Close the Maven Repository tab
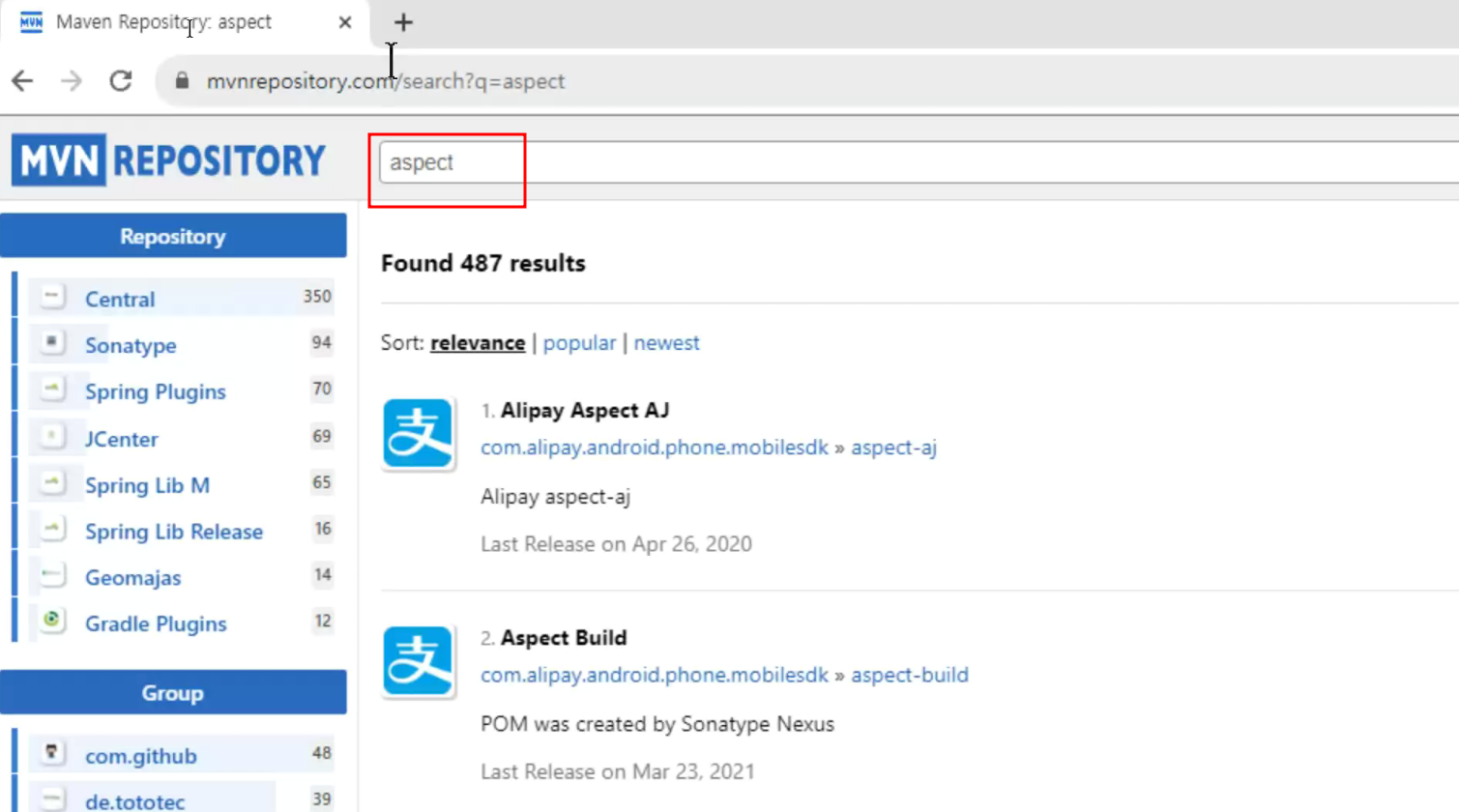 345,22
